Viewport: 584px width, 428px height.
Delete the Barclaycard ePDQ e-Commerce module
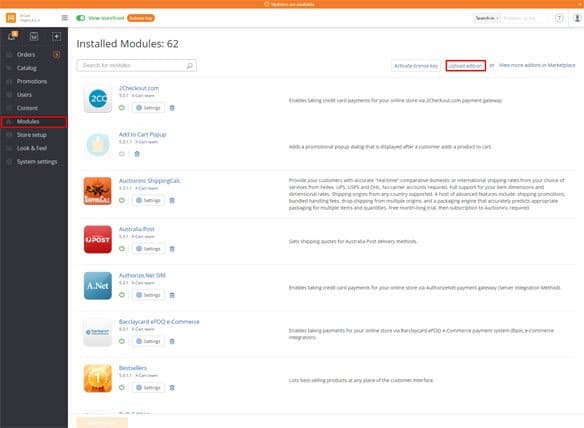(172, 341)
